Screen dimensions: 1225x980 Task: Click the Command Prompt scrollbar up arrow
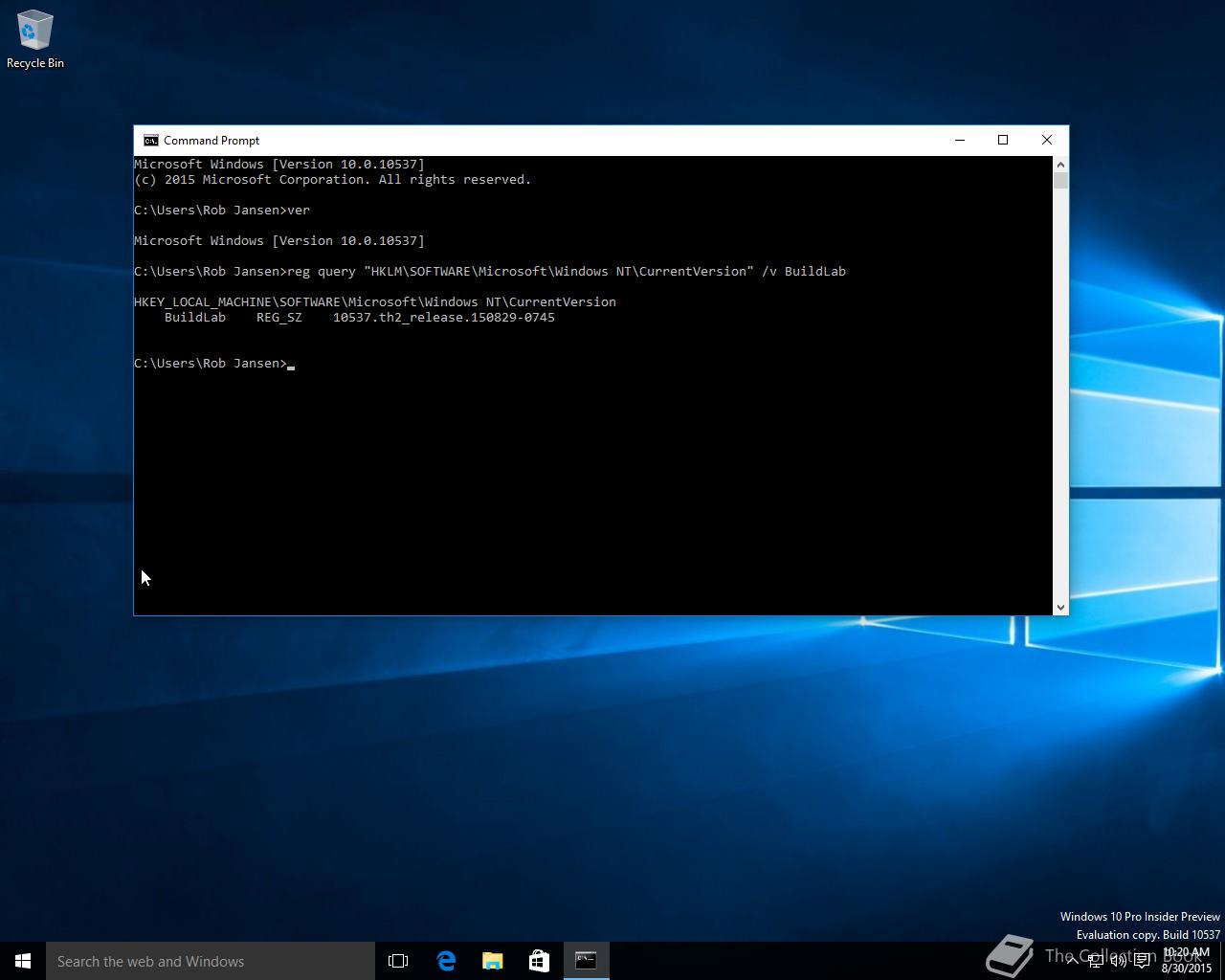pos(1060,164)
